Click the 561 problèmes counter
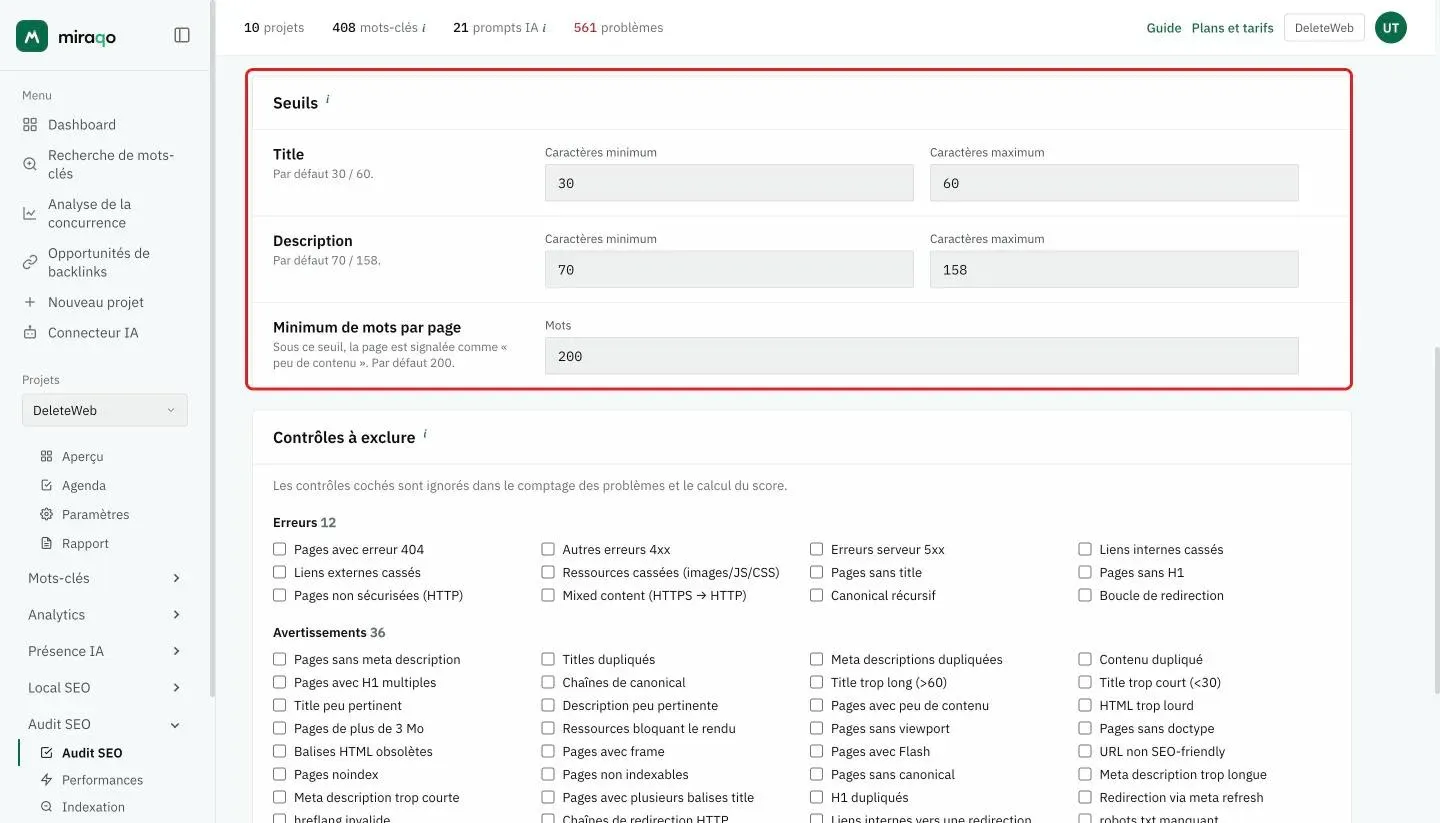 click(x=618, y=27)
